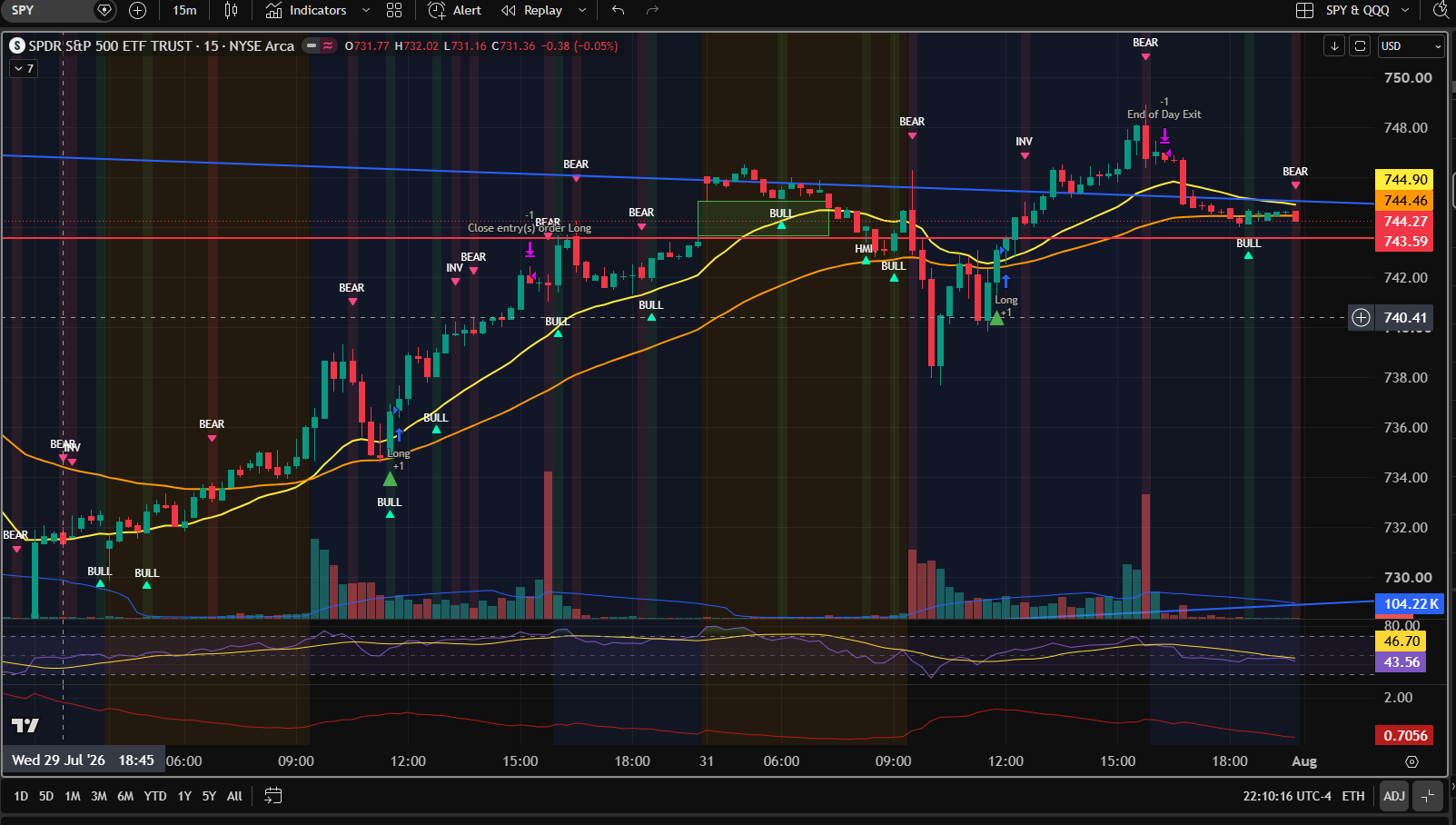Select the 5D date range
Image resolution: width=1456 pixels, height=825 pixels.
[x=46, y=796]
